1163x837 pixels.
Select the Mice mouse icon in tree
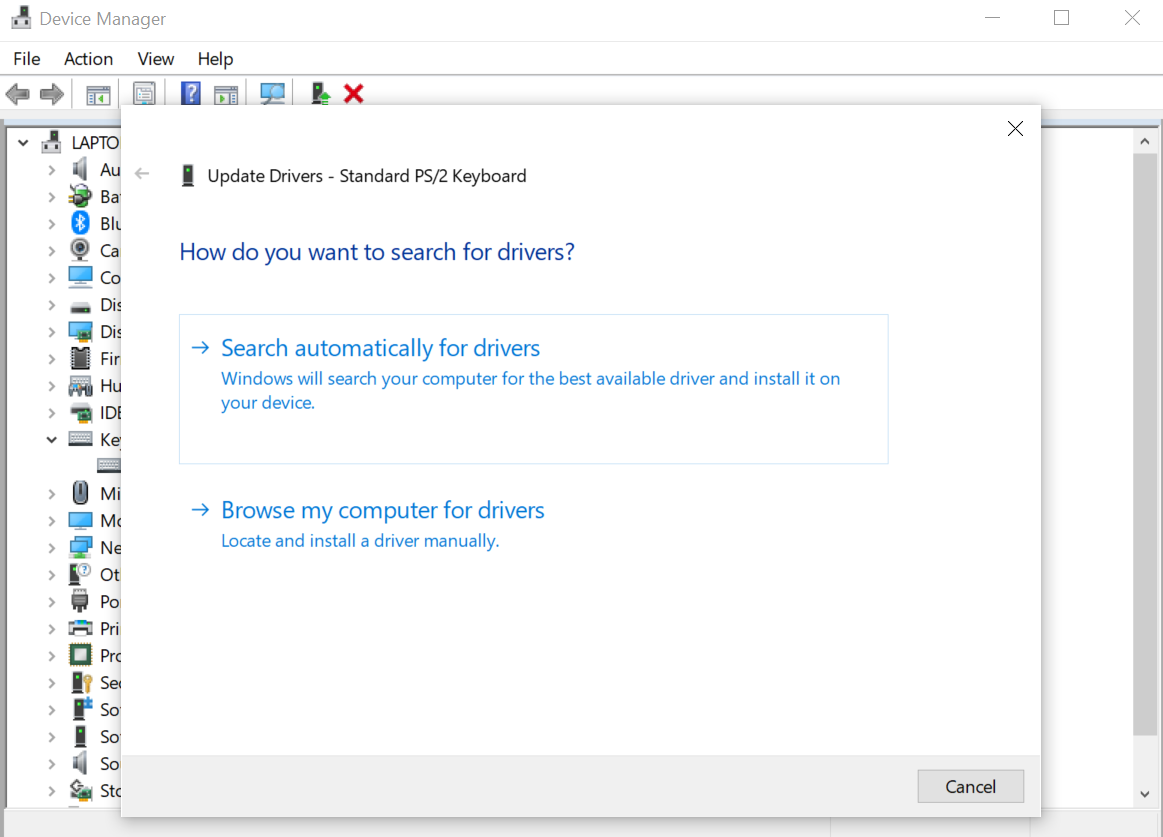pos(80,493)
